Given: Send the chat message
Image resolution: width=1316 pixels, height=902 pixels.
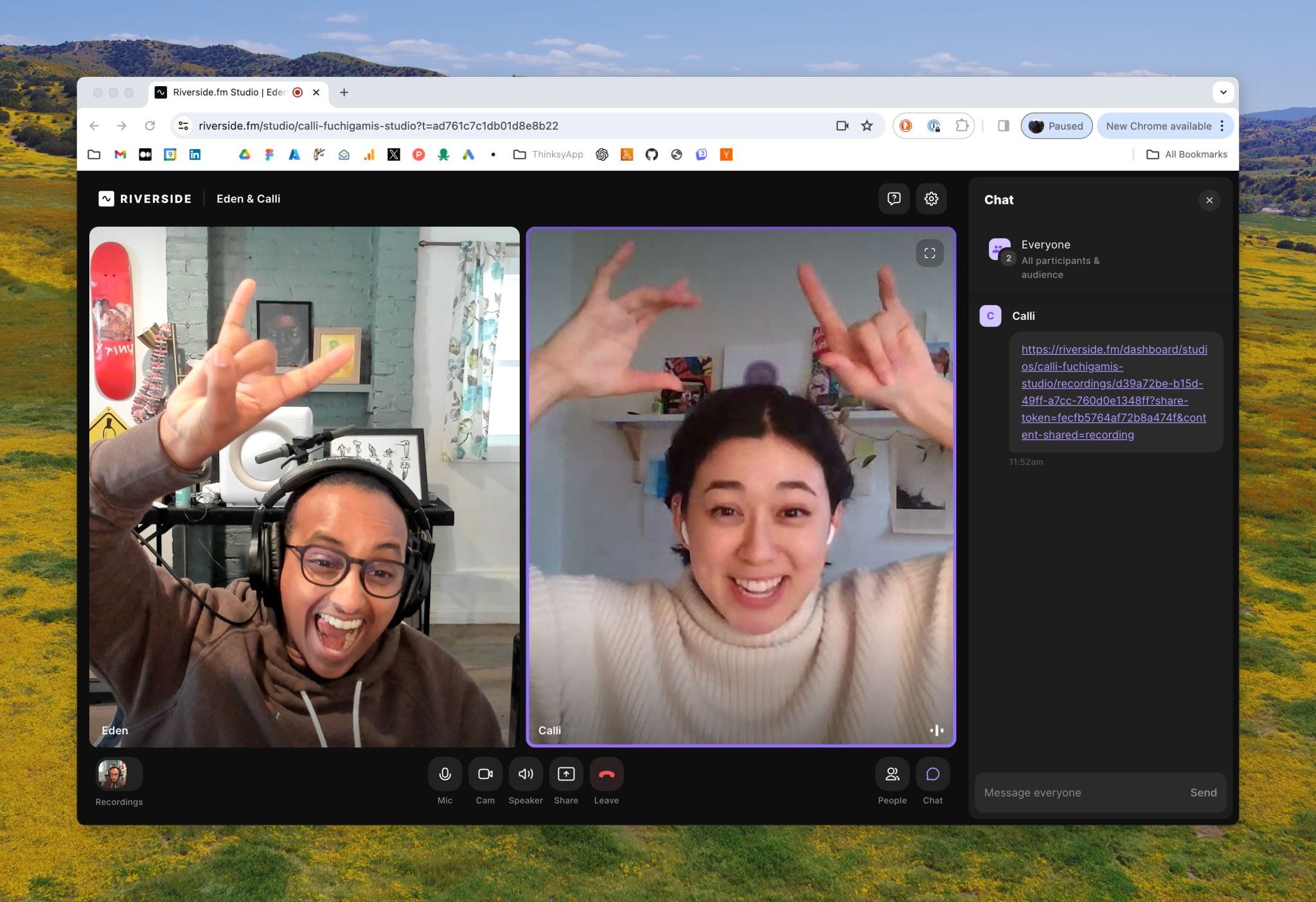Looking at the screenshot, I should coord(1203,793).
